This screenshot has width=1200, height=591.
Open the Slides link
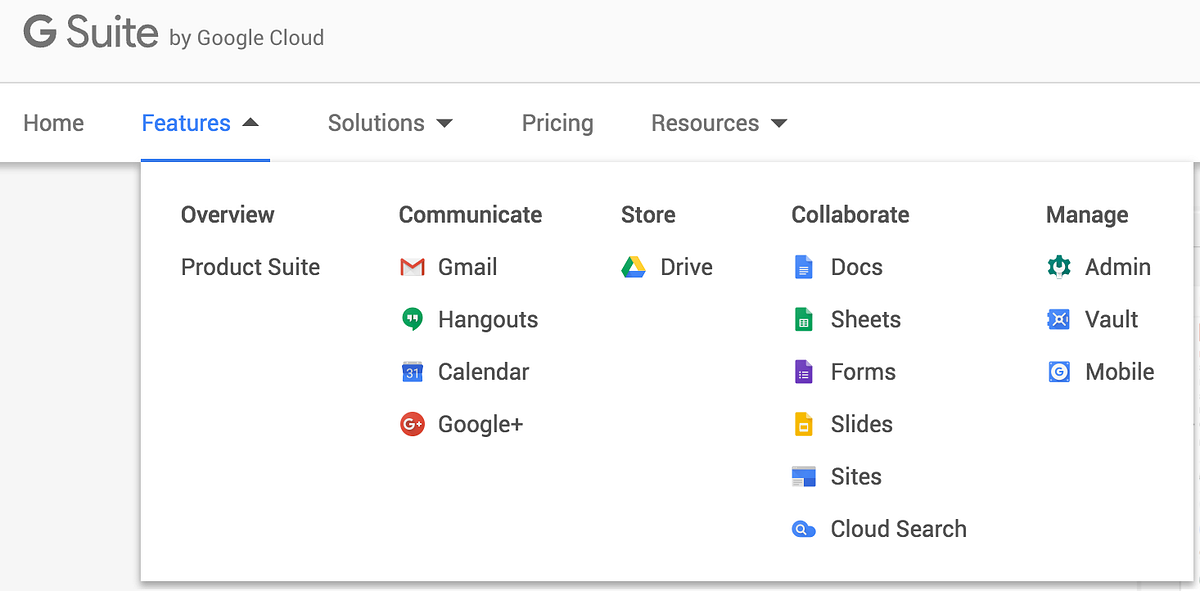(x=861, y=424)
